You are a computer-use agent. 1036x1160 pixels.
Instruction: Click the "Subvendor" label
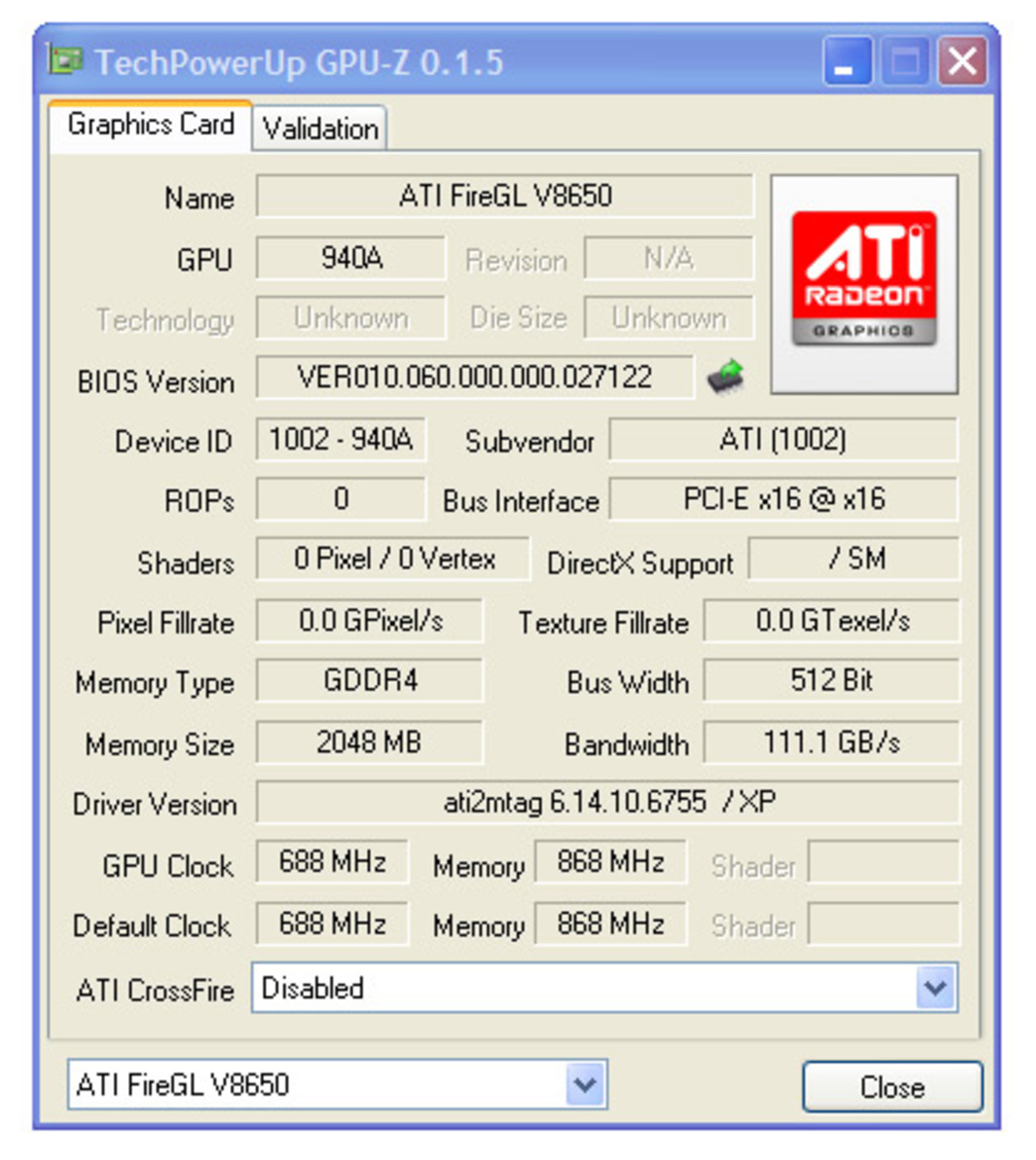529,443
